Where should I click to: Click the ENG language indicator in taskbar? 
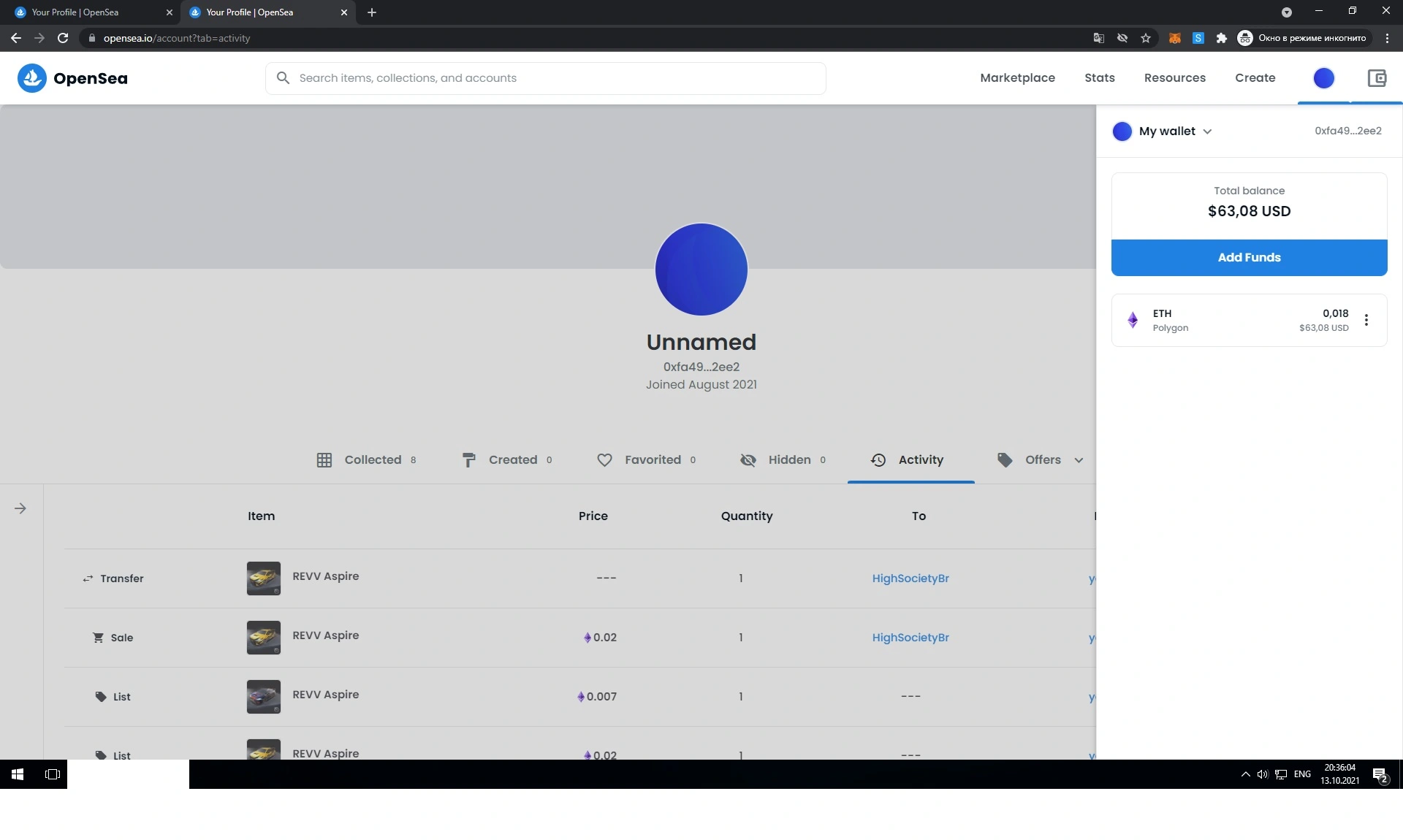[x=1301, y=774]
